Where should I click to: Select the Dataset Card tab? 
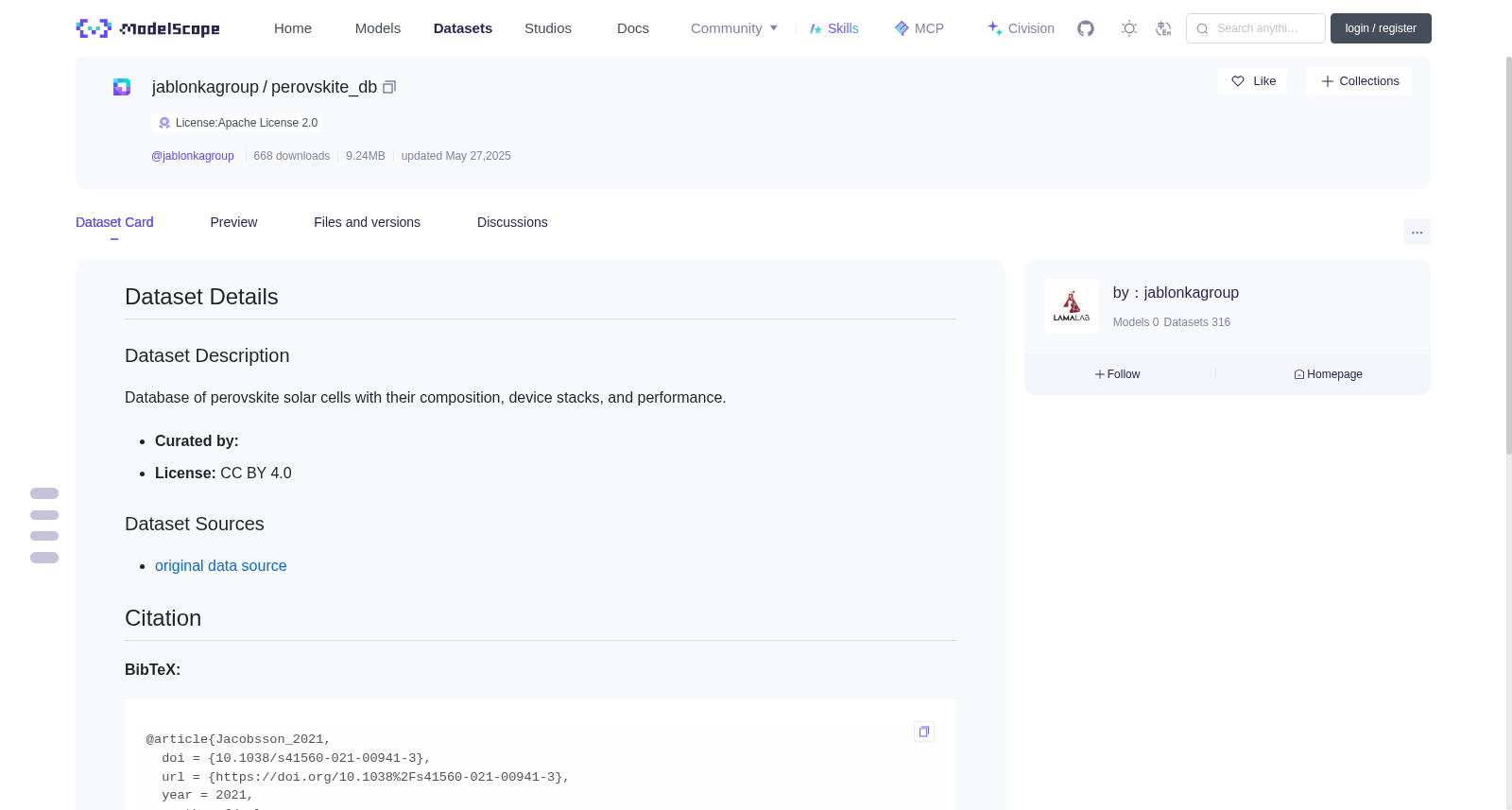[114, 222]
